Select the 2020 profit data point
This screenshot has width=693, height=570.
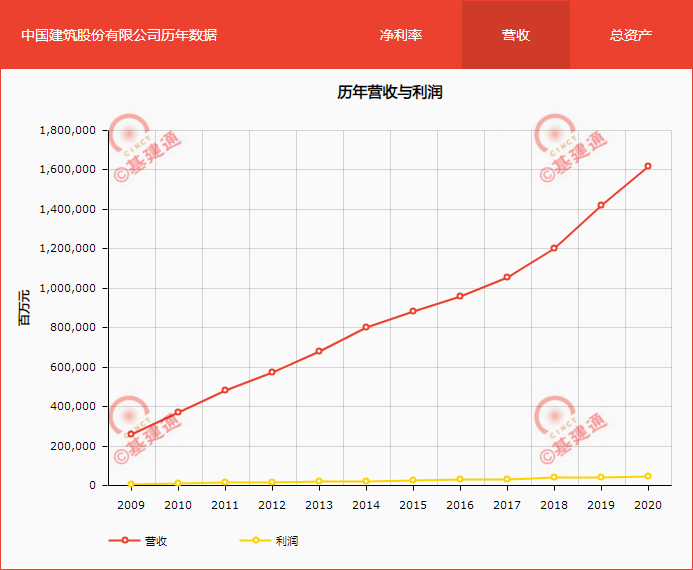pyautogui.click(x=648, y=476)
